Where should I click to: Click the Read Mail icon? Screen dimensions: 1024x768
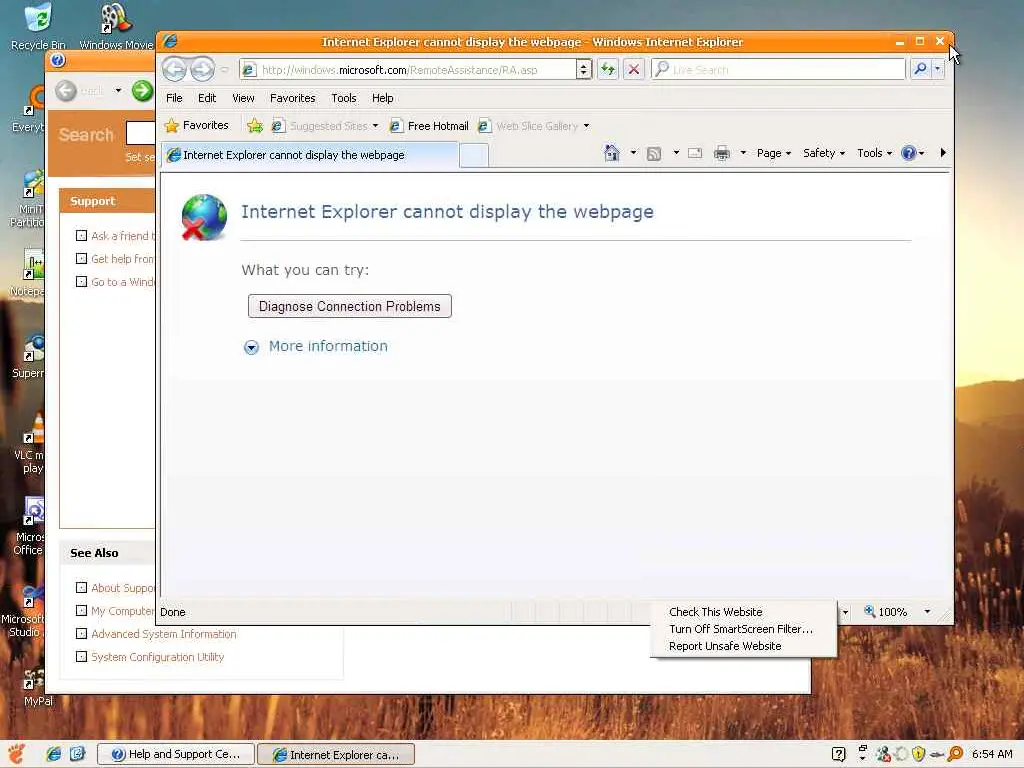pos(695,153)
